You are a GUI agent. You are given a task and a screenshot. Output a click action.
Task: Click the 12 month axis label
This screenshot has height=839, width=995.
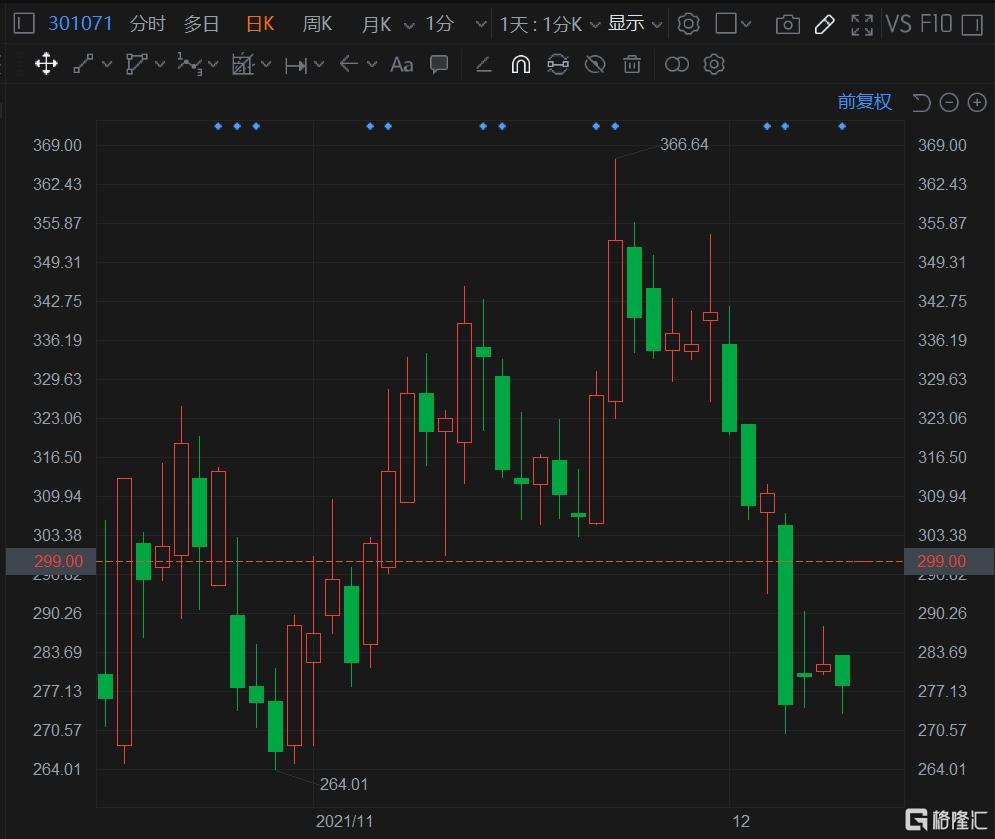741,821
